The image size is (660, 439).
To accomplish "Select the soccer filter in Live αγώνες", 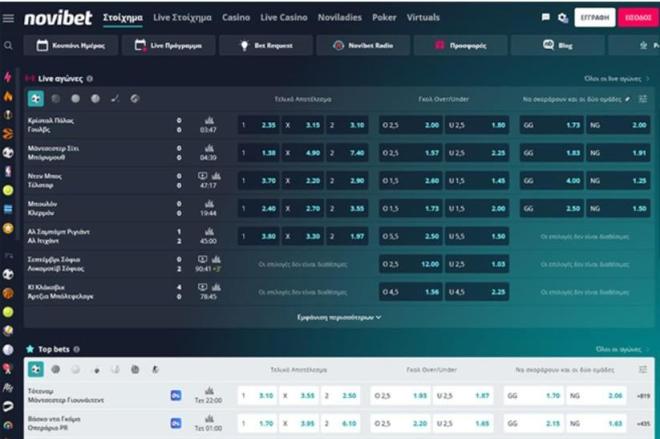I will tap(36, 98).
